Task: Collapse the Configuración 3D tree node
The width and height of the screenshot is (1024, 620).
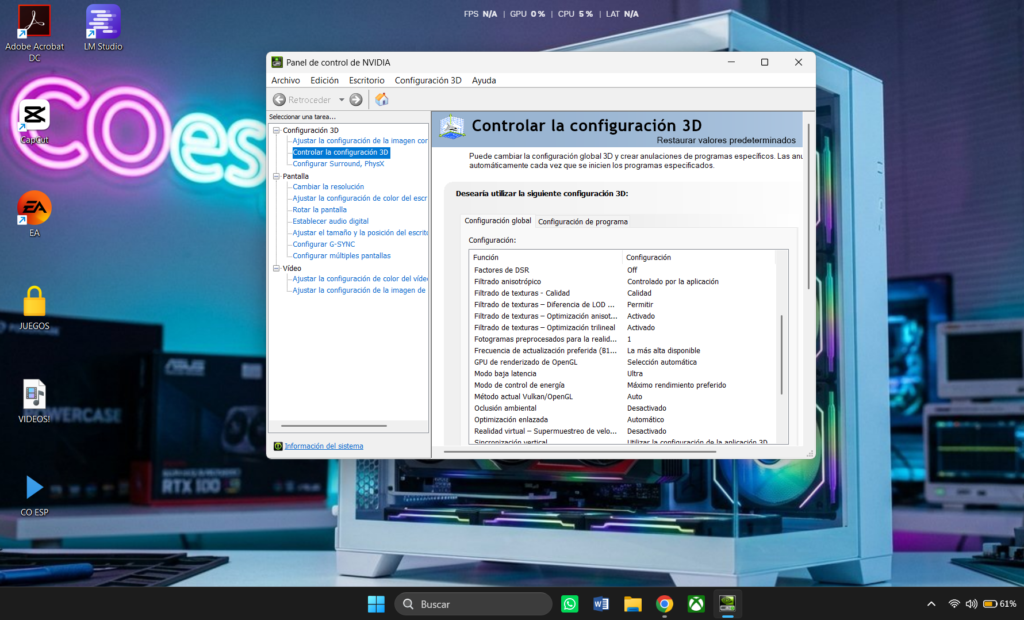Action: [x=276, y=130]
